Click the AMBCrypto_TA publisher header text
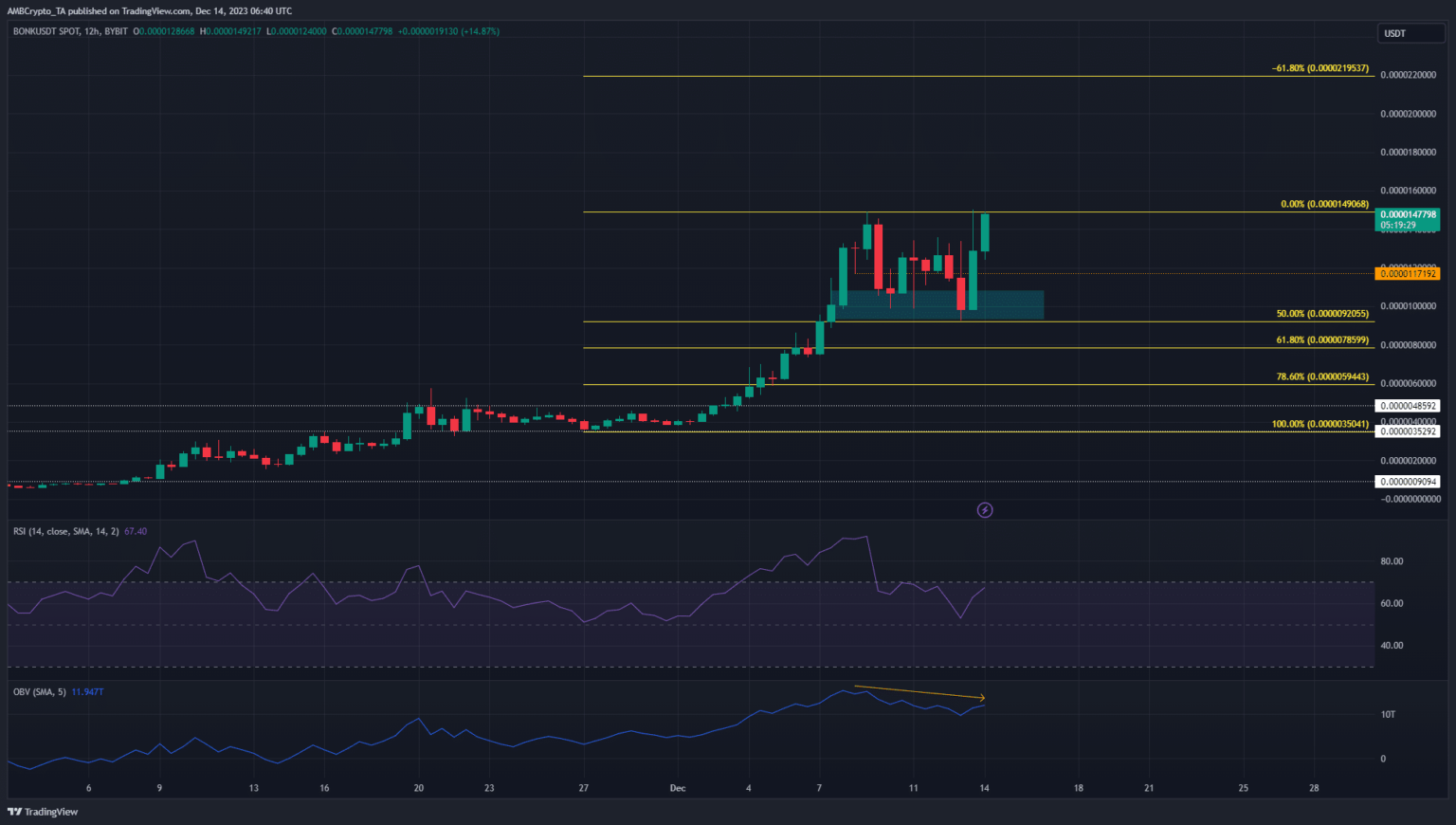Image resolution: width=1456 pixels, height=825 pixels. pos(150,11)
